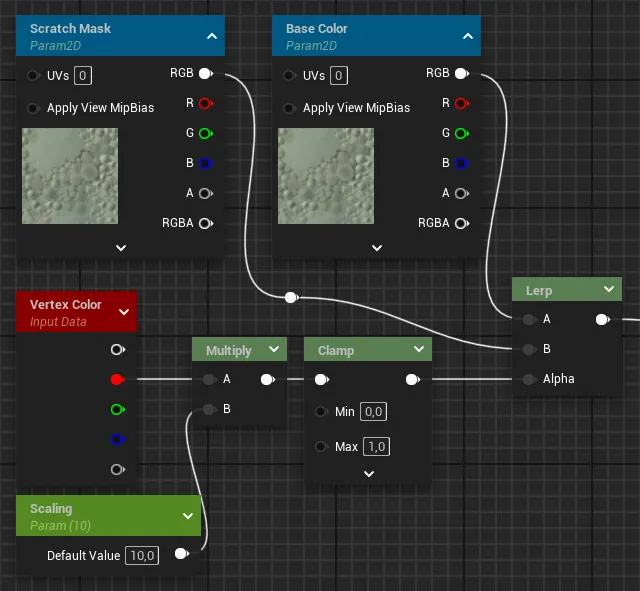Select the Scratch Mask node title

point(70,29)
